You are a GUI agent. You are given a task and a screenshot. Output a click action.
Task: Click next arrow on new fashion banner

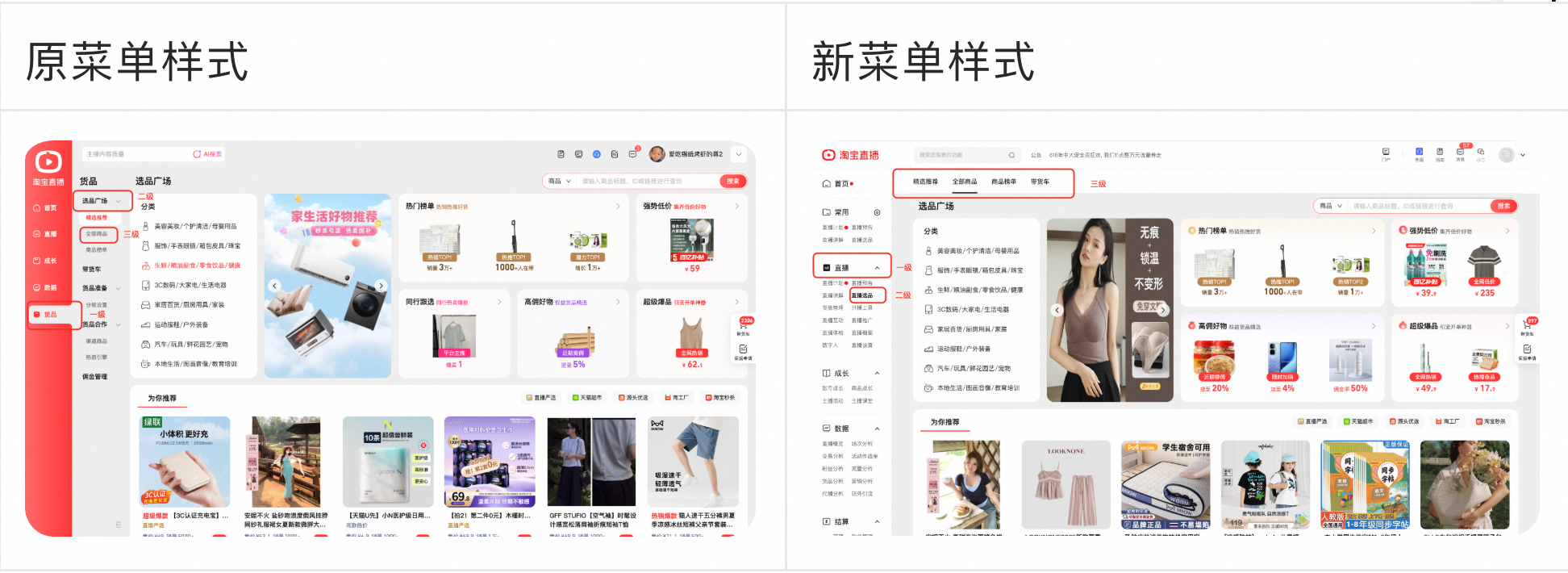[x=1163, y=310]
